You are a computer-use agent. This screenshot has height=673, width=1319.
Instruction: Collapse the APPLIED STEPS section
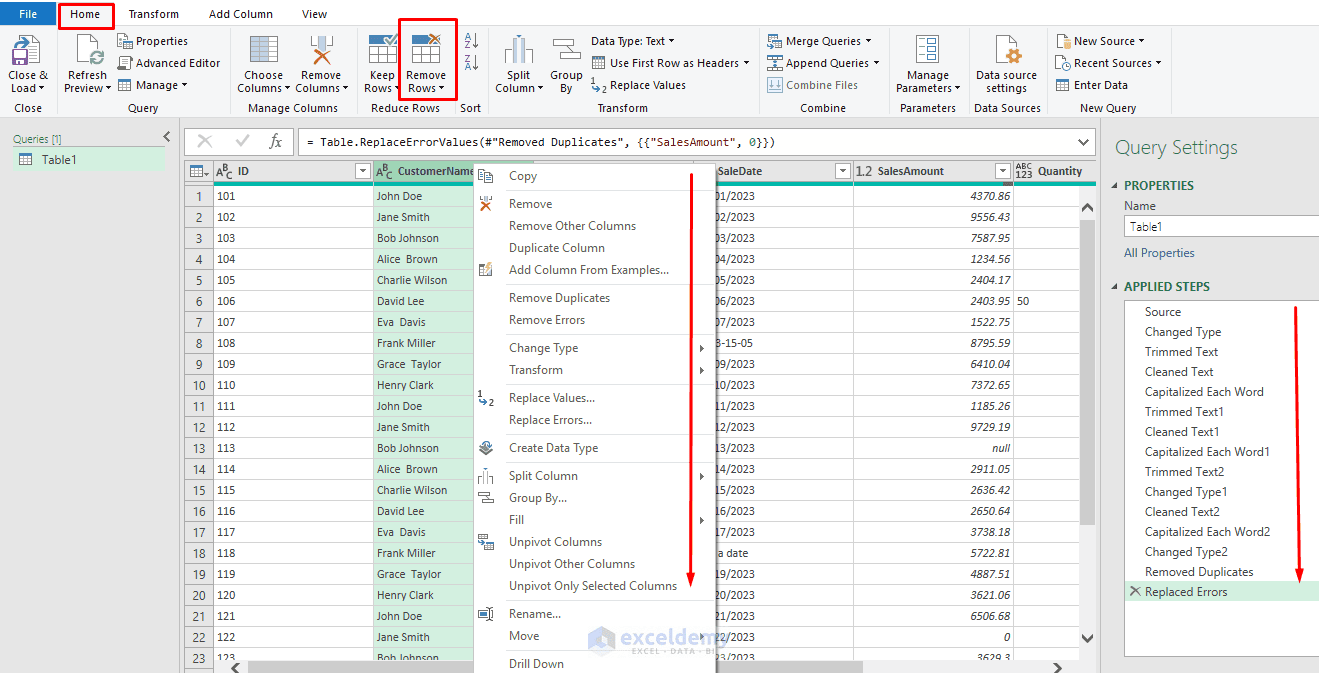1115,286
